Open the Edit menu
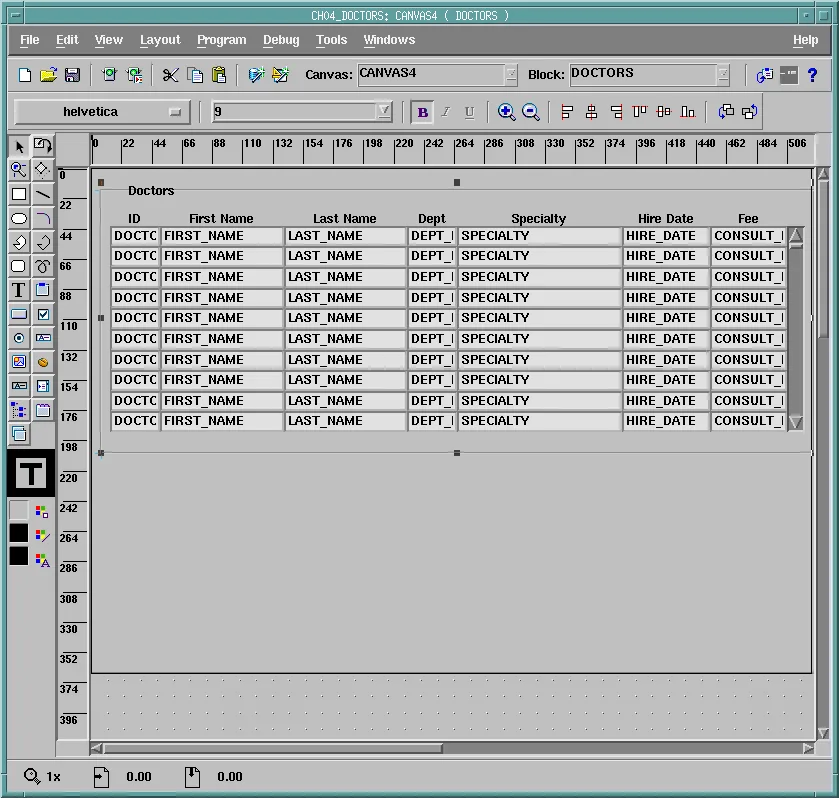 pos(67,40)
